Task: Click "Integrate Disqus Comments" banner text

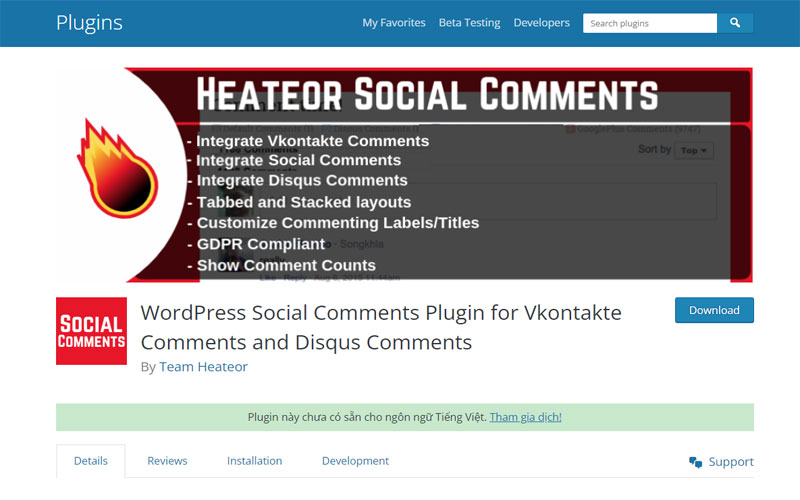Action: 302,180
